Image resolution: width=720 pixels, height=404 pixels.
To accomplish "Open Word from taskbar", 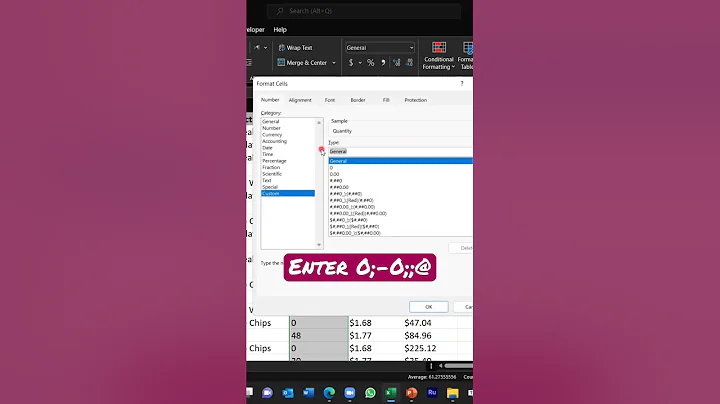I will click(309, 393).
